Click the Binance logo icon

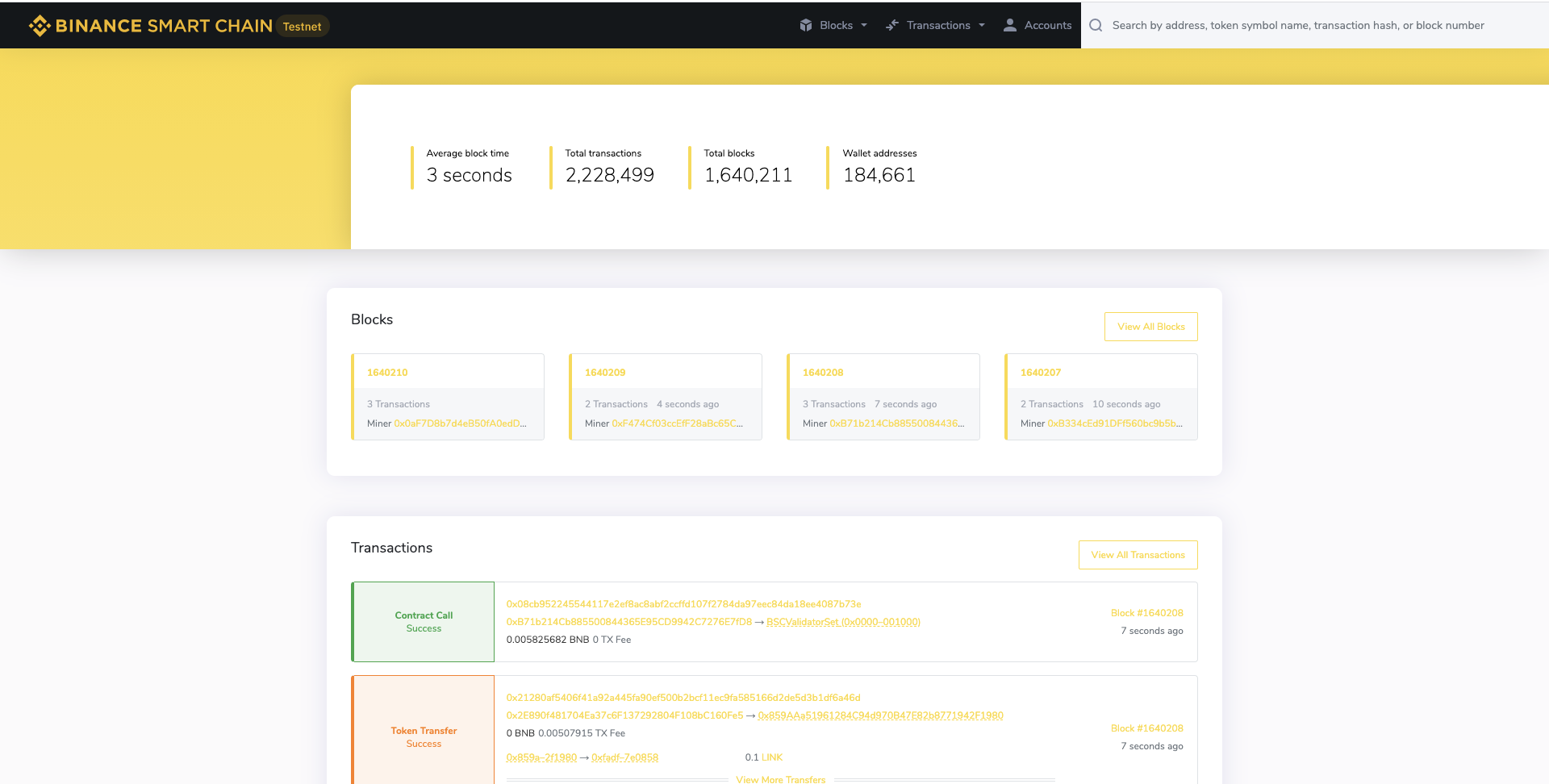(x=40, y=26)
